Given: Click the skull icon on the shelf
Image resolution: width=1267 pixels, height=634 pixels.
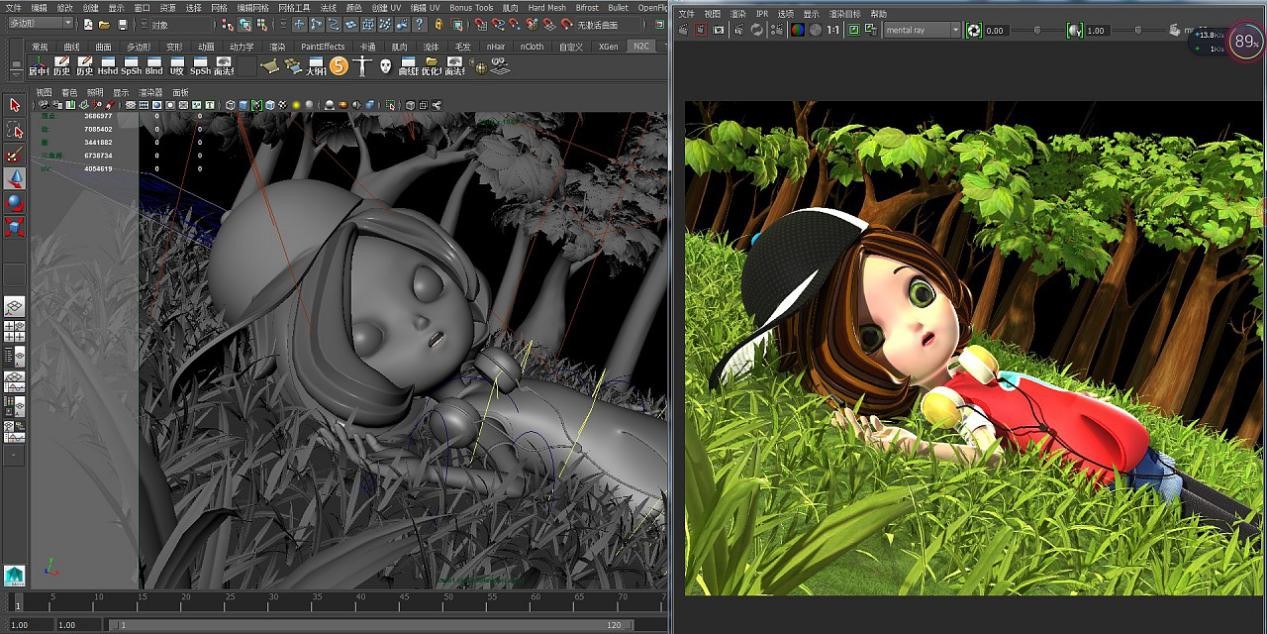Looking at the screenshot, I should point(385,66).
